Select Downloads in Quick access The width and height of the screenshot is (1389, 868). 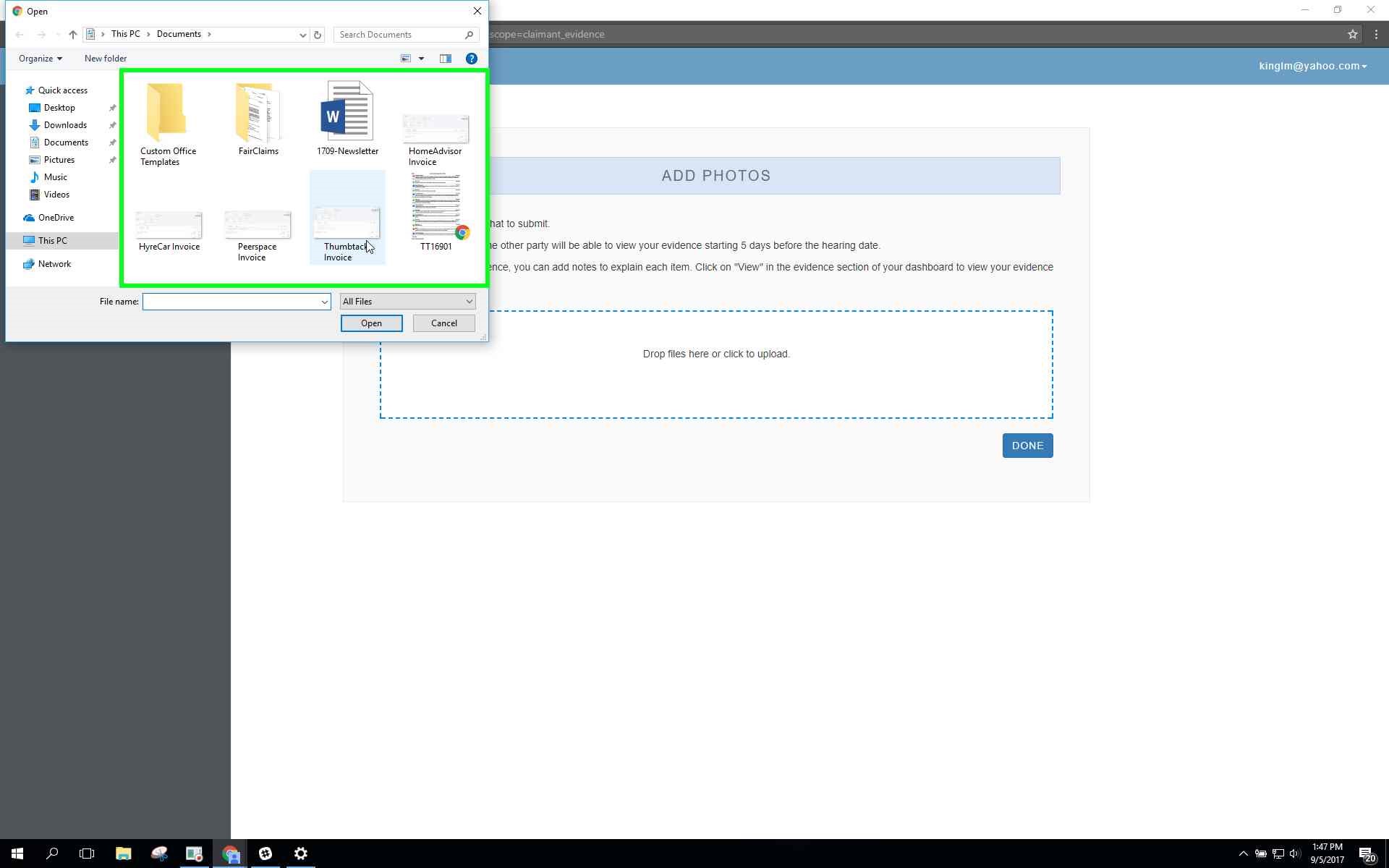[65, 125]
